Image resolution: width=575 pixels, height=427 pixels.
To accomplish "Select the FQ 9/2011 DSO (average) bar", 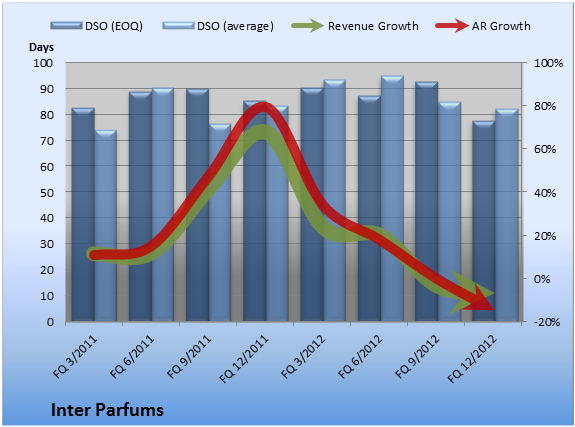I will pyautogui.click(x=220, y=223).
